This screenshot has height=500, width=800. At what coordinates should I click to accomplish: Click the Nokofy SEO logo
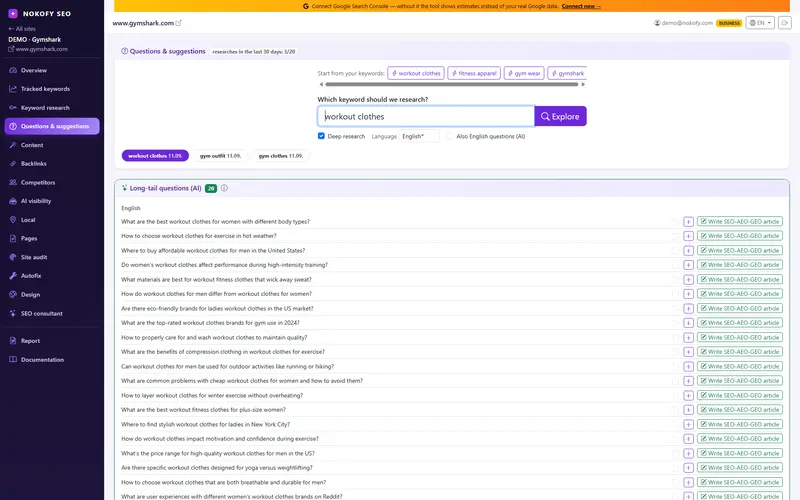pos(40,14)
